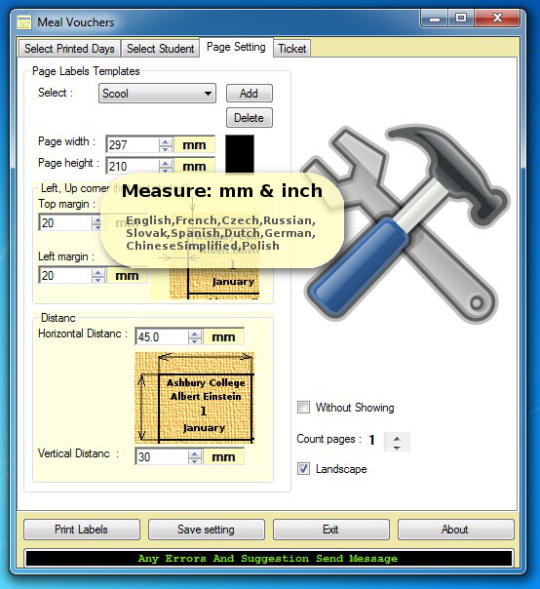Minimize the Meal Vouchers window

click(435, 18)
